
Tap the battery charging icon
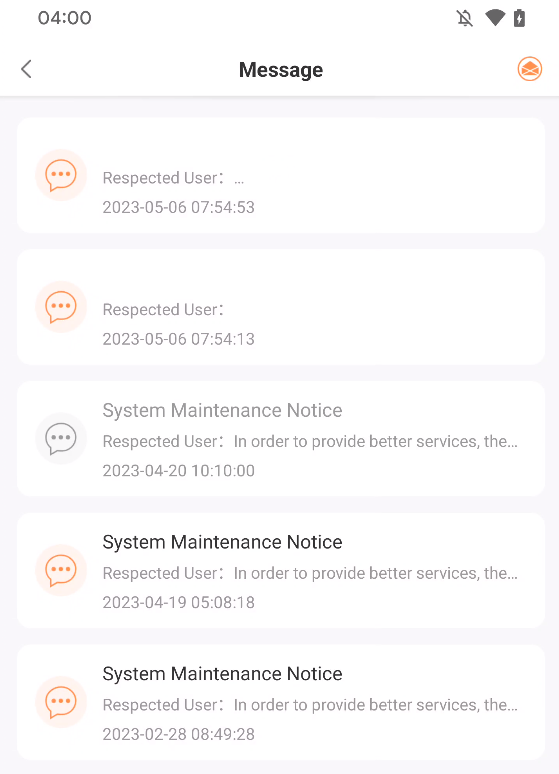(519, 18)
